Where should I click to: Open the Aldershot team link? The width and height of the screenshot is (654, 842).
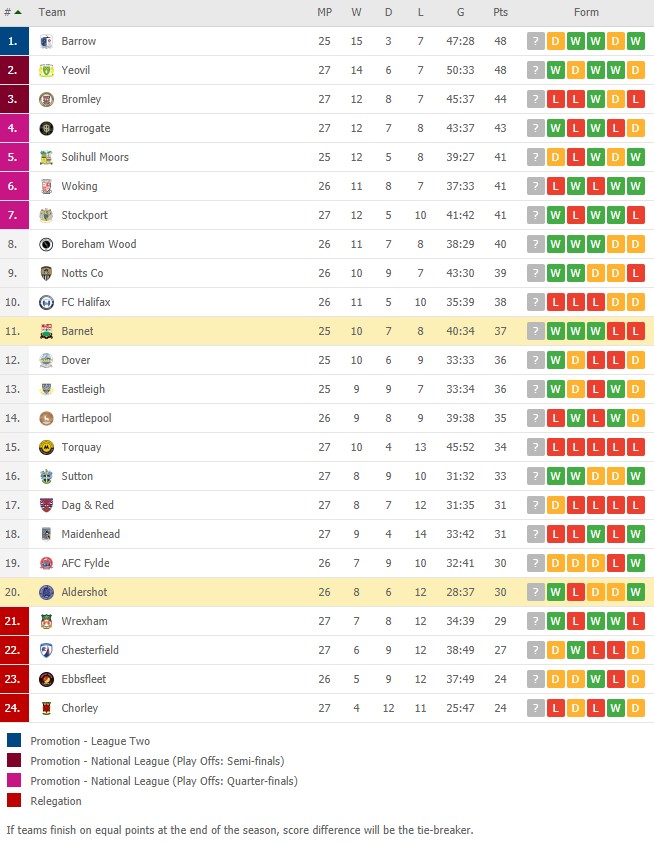84,592
